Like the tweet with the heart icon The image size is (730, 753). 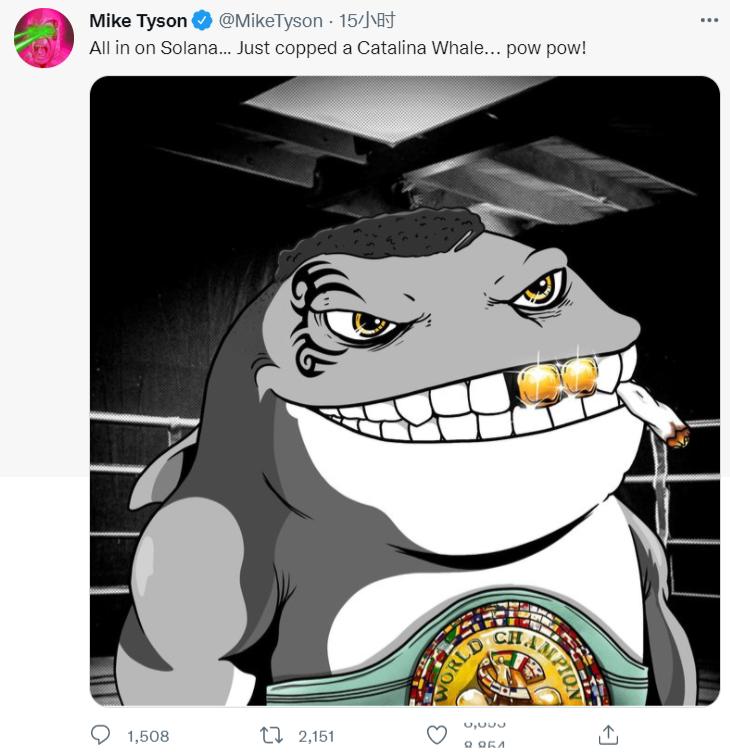[x=437, y=735]
